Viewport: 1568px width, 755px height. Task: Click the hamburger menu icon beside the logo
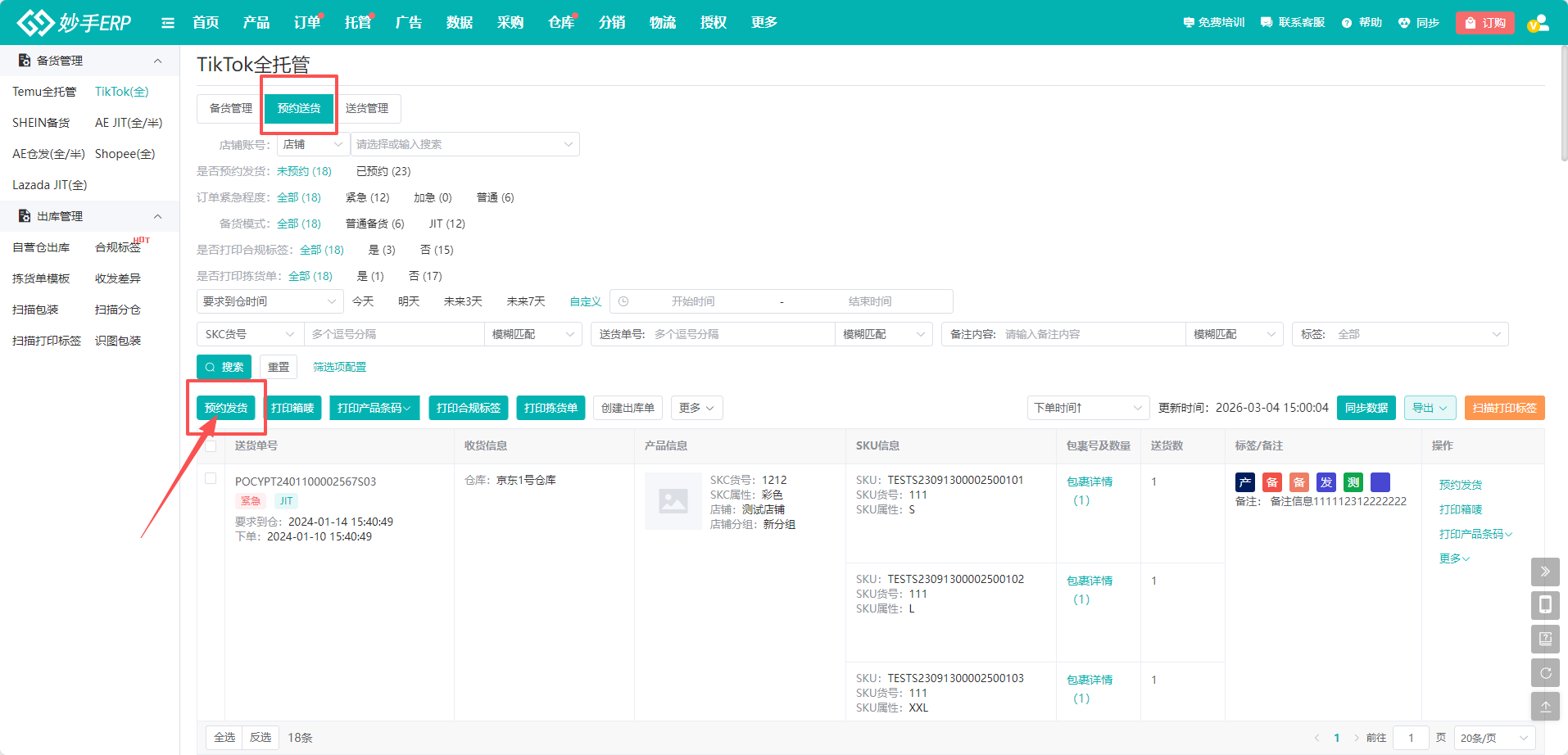click(168, 23)
